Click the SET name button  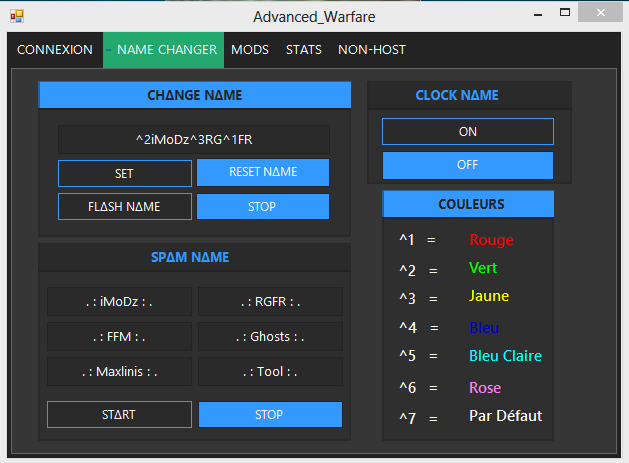pyautogui.click(x=125, y=173)
